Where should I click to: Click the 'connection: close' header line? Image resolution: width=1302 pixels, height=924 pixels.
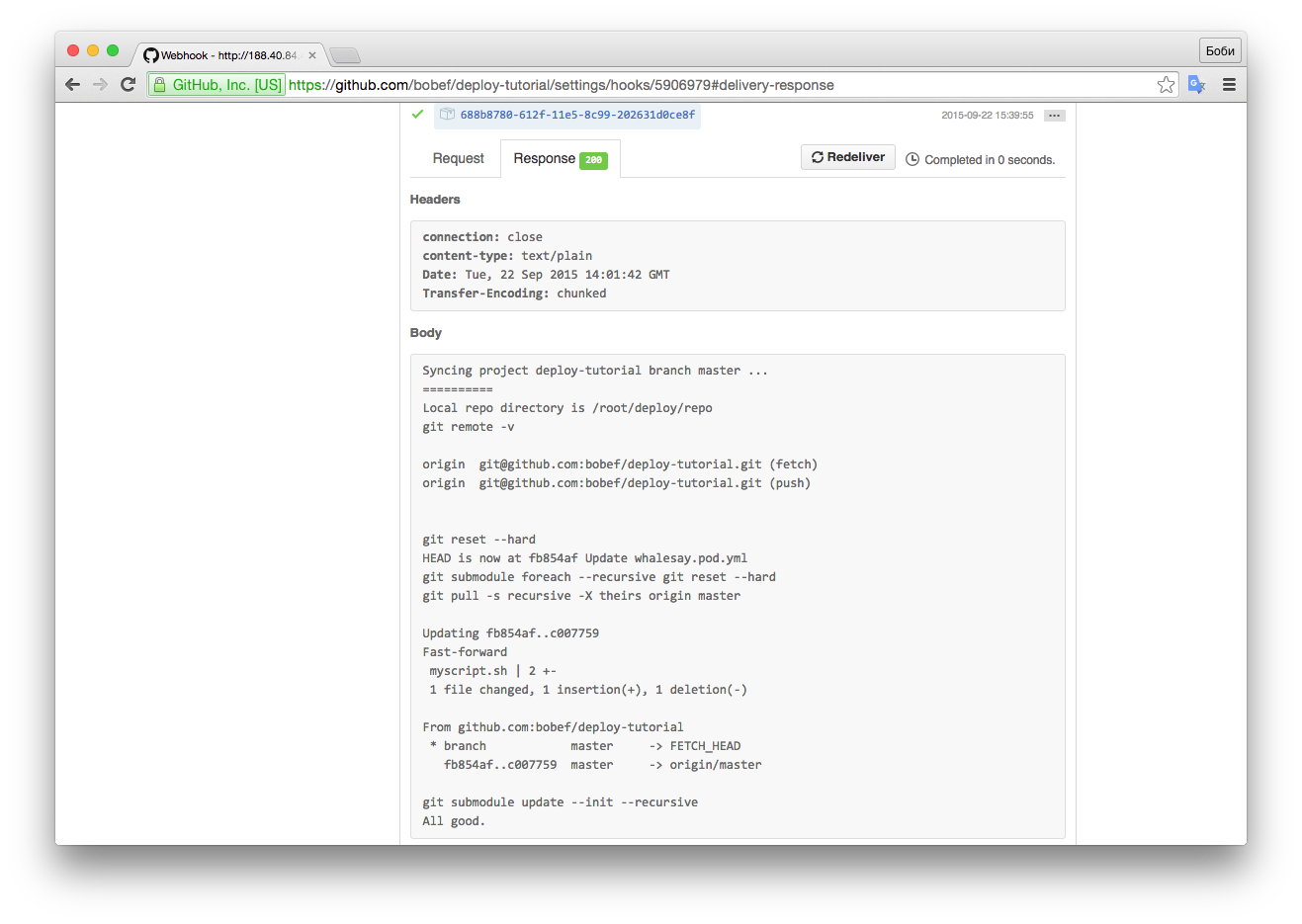pyautogui.click(x=482, y=237)
